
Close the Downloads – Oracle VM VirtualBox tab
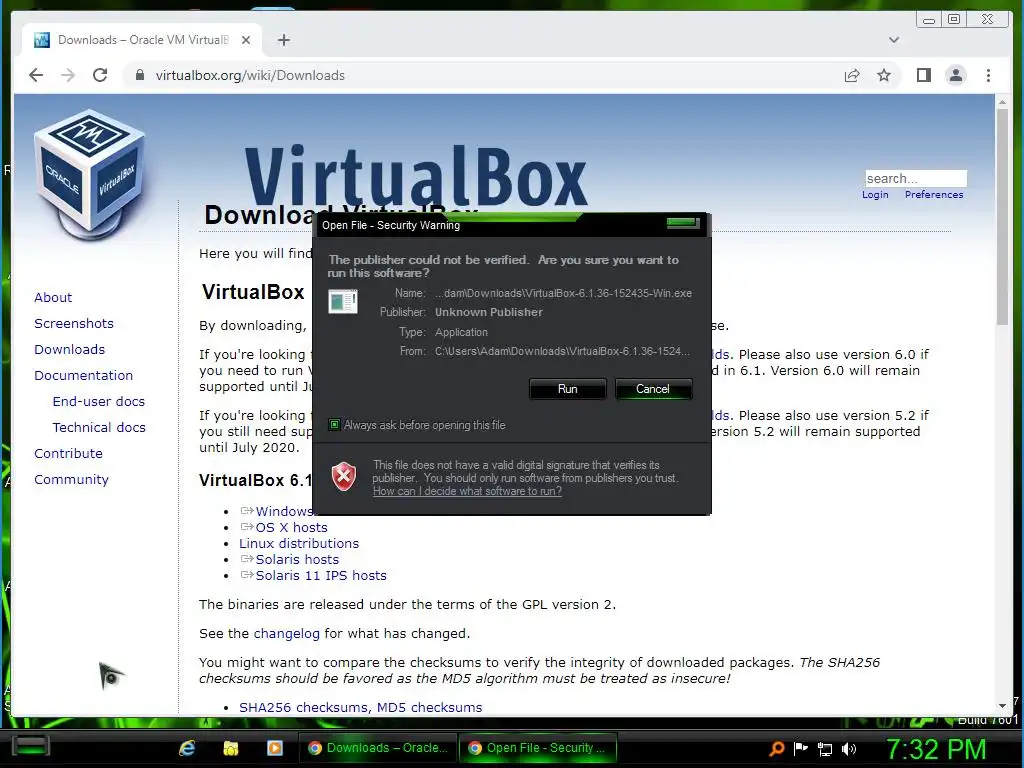pos(246,40)
